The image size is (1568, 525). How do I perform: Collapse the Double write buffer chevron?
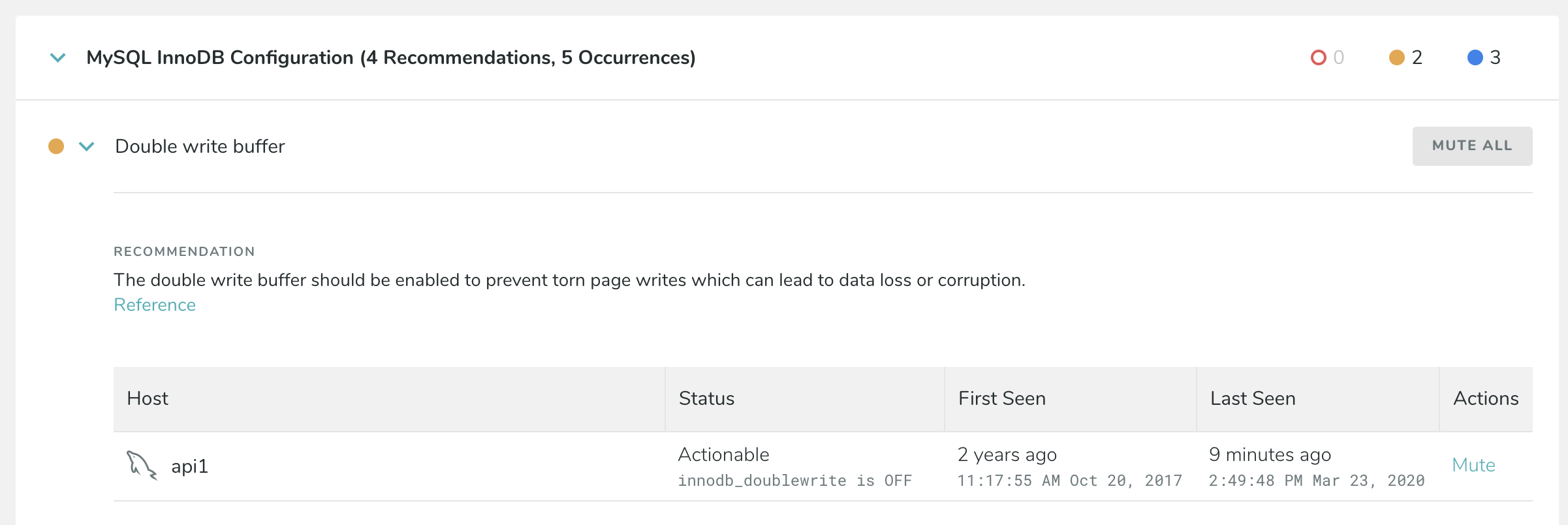coord(87,146)
